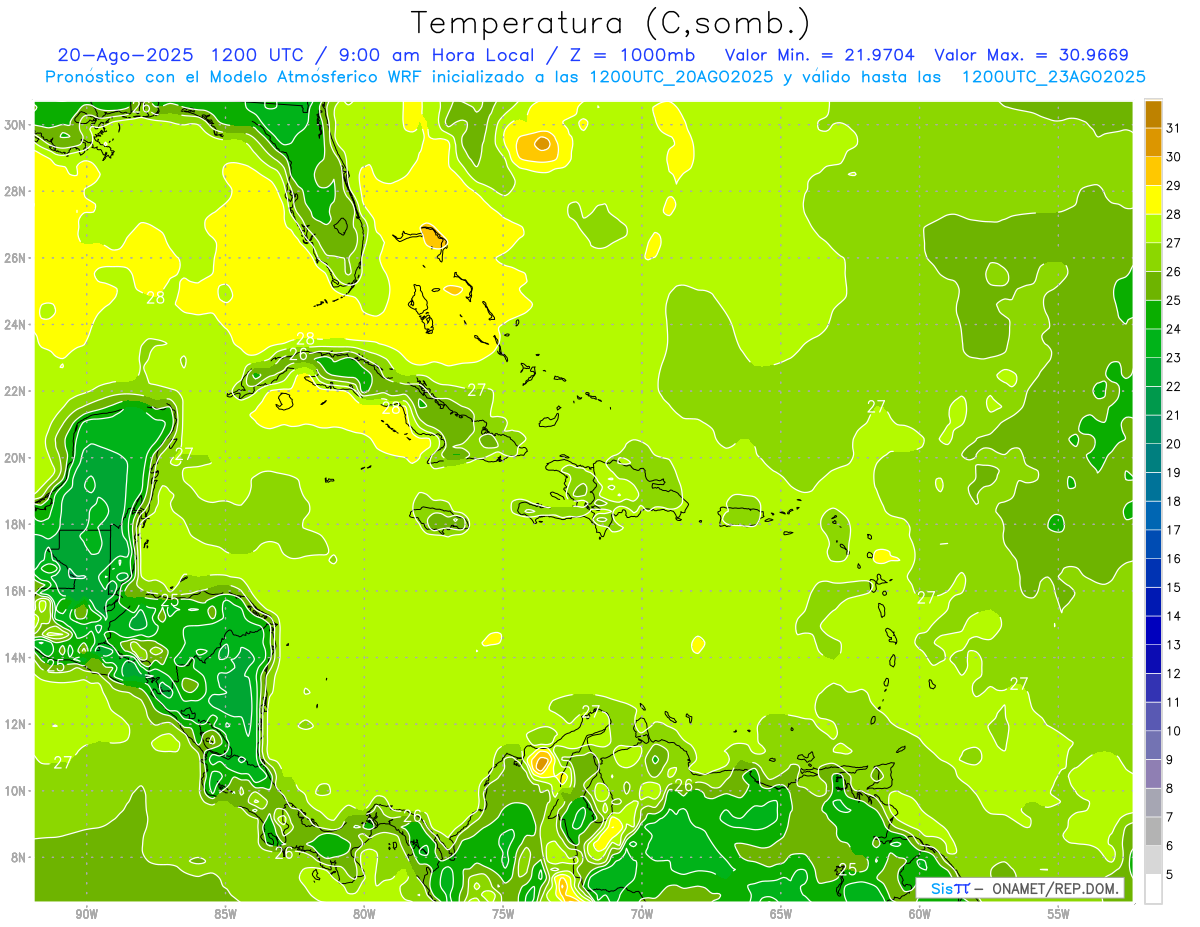Click the 14N latitude axis label
Image resolution: width=1200 pixels, height=927 pixels.
[x=16, y=657]
